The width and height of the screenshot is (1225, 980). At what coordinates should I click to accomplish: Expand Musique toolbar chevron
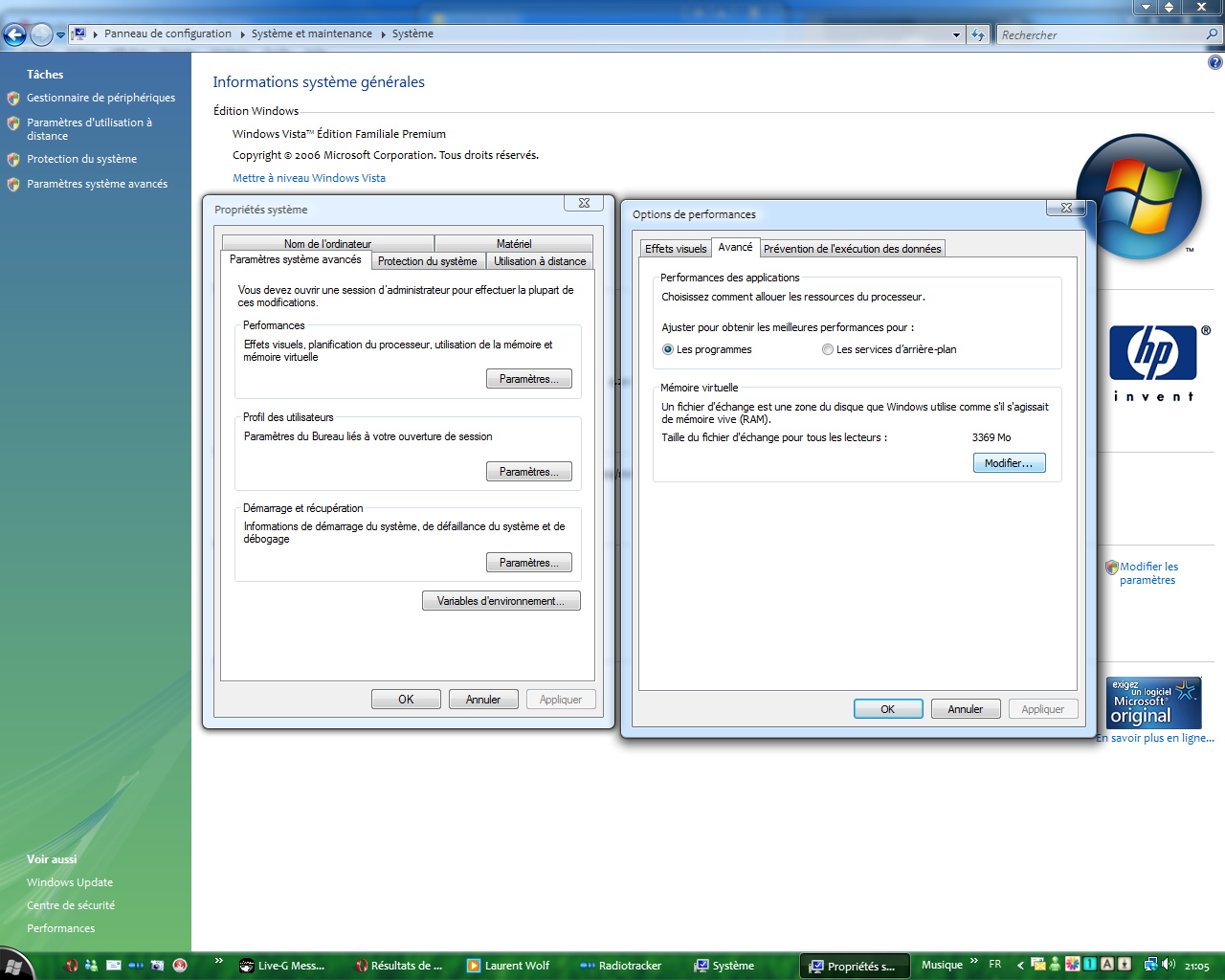(x=974, y=961)
